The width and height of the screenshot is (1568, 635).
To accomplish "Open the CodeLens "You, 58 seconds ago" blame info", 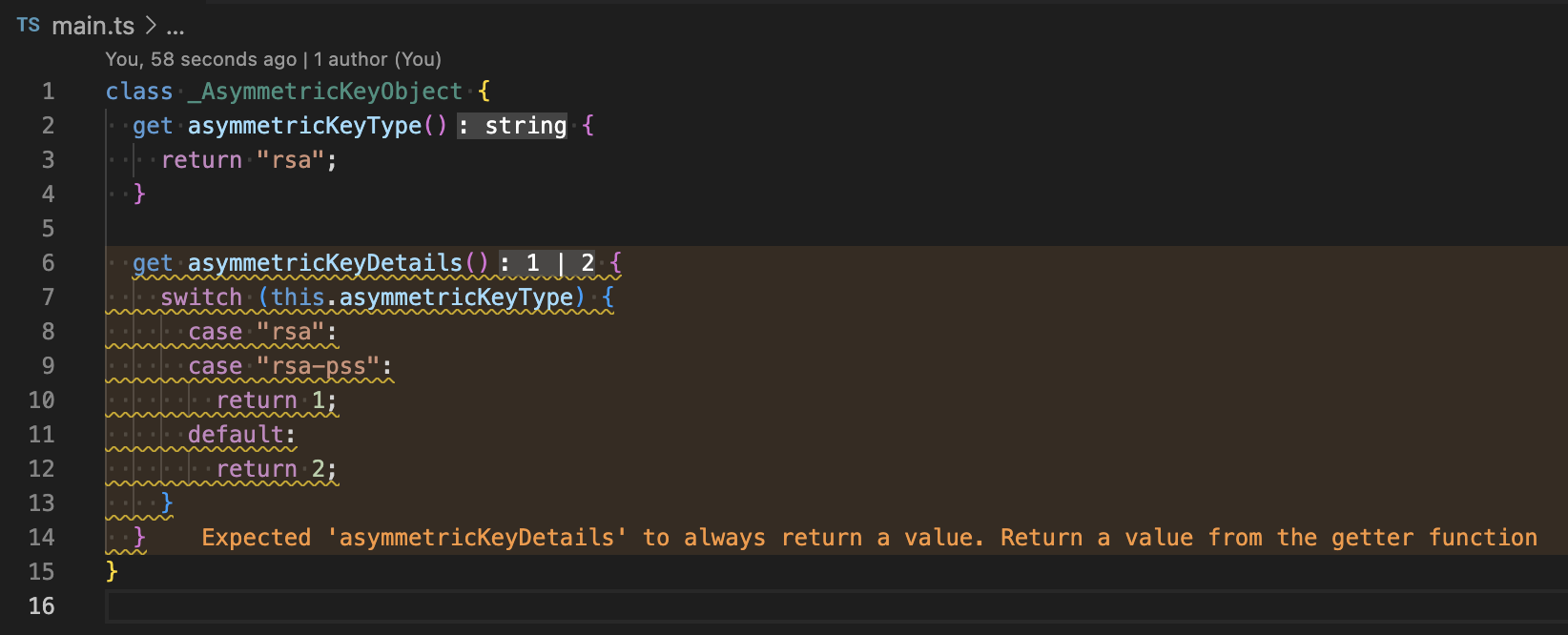I will pyautogui.click(x=201, y=59).
